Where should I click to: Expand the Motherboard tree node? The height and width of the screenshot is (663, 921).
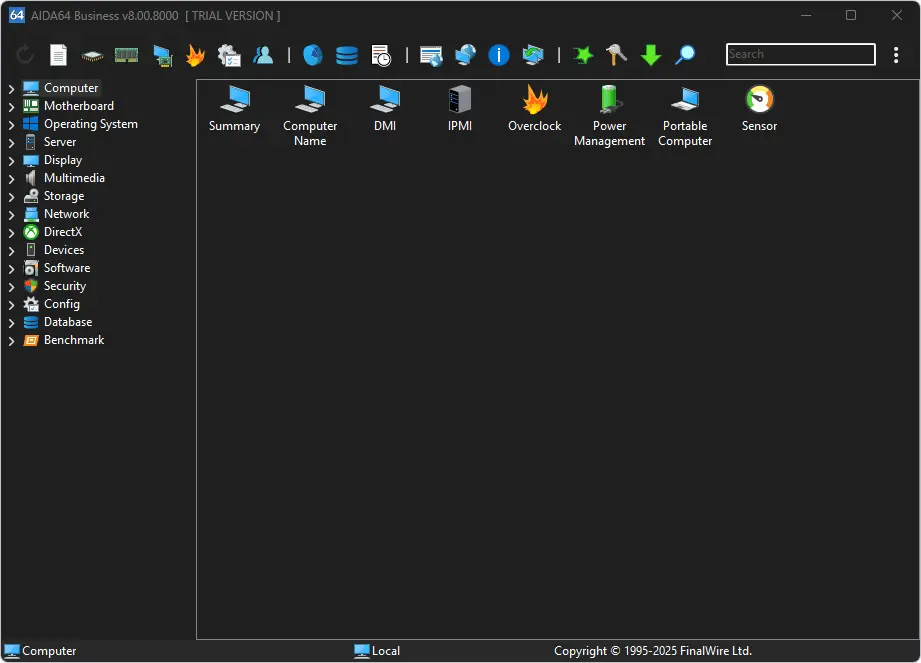click(x=11, y=107)
